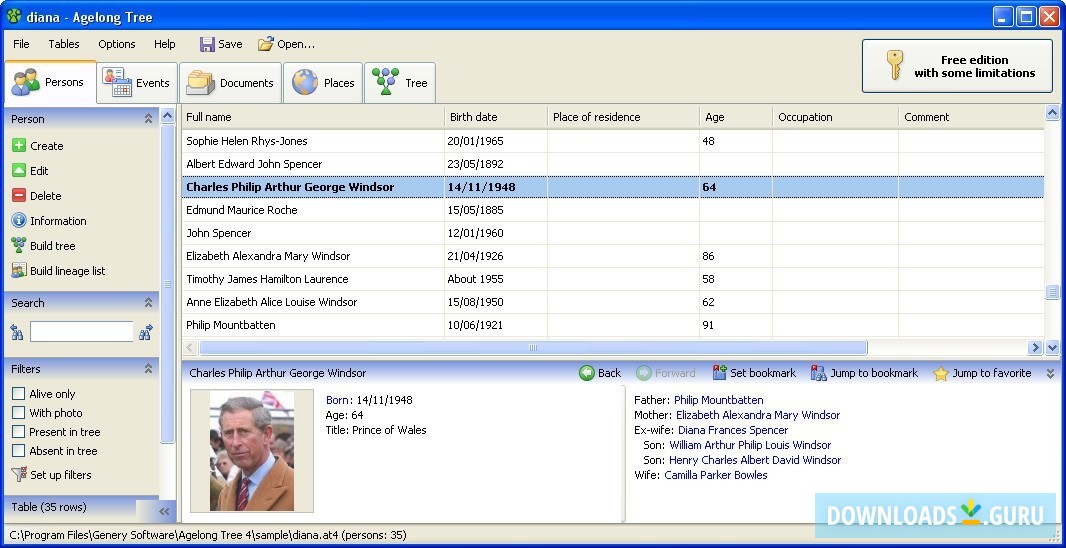Enable the Alive only filter
Image resolution: width=1066 pixels, height=548 pixels.
pos(18,394)
